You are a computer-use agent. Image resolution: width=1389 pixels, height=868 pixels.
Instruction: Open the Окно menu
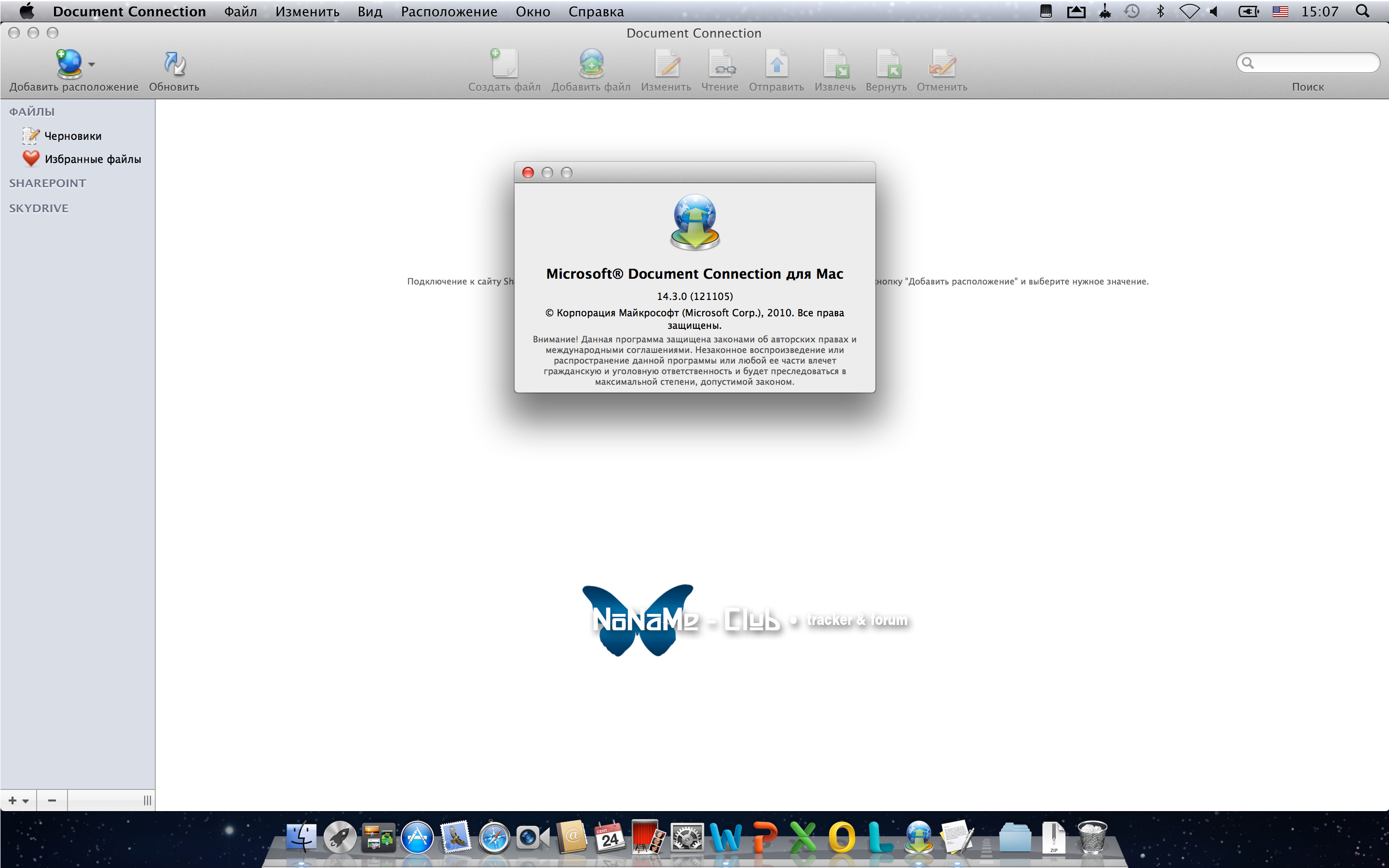point(532,12)
